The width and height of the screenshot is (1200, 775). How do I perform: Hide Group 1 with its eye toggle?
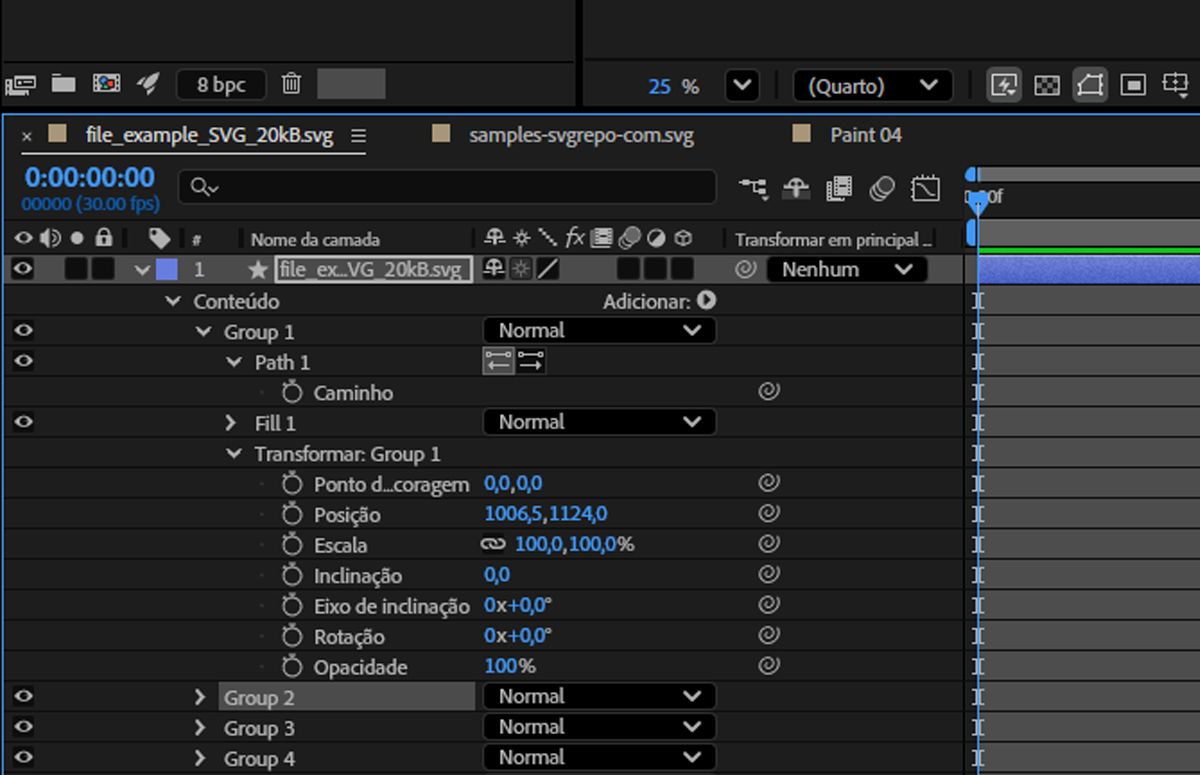point(22,331)
